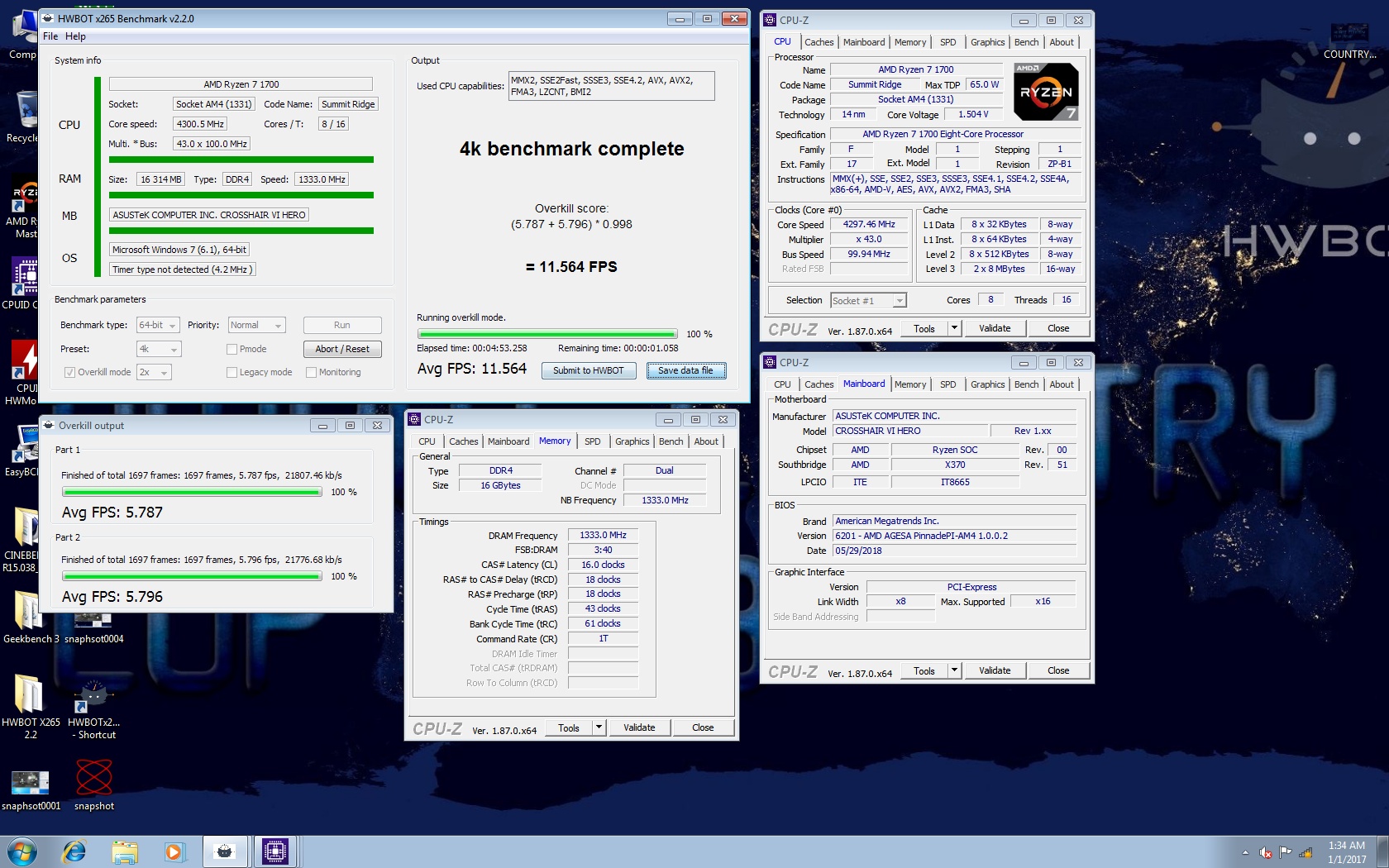The width and height of the screenshot is (1389, 868).
Task: Open the Priority Normal dropdown
Action: [x=256, y=325]
